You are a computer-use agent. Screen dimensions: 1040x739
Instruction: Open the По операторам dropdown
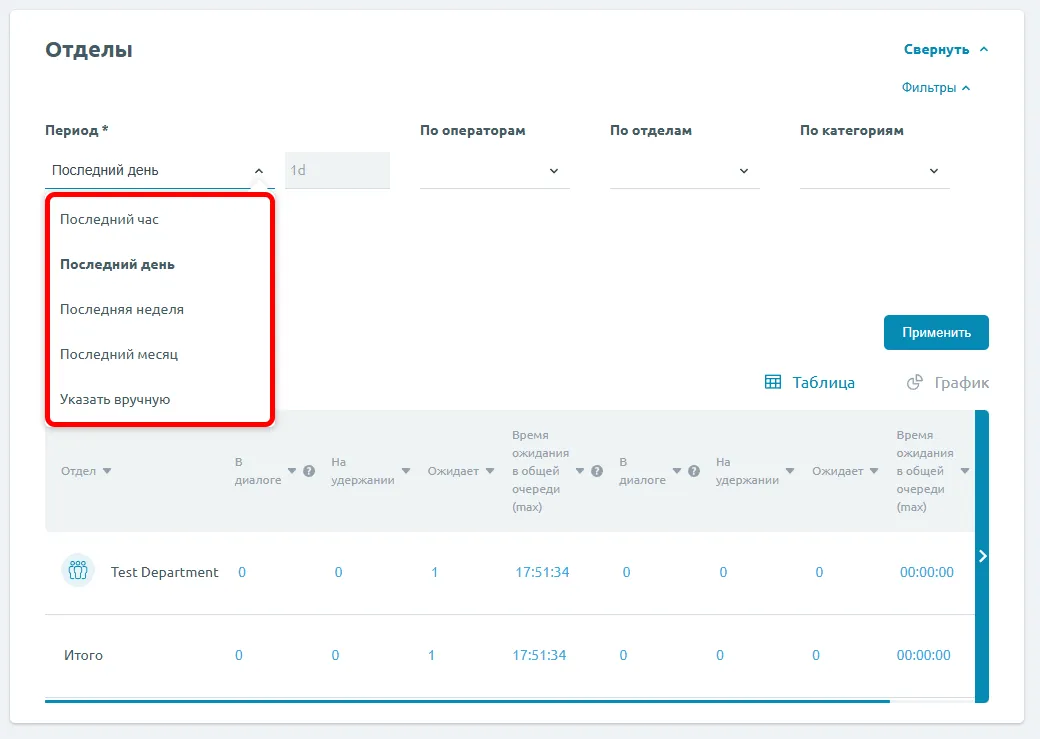[x=494, y=171]
